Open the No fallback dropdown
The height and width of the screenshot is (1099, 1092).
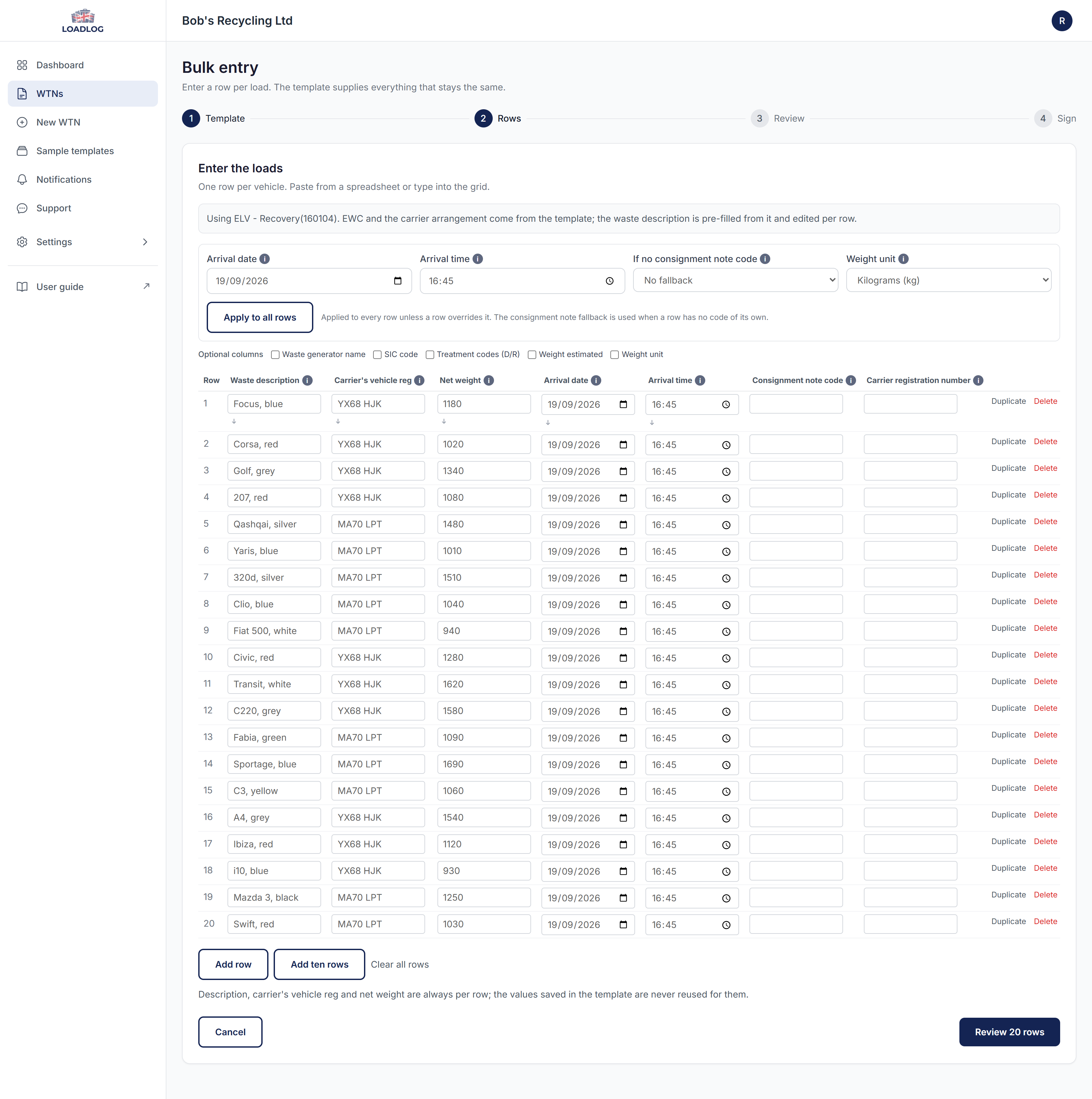735,280
